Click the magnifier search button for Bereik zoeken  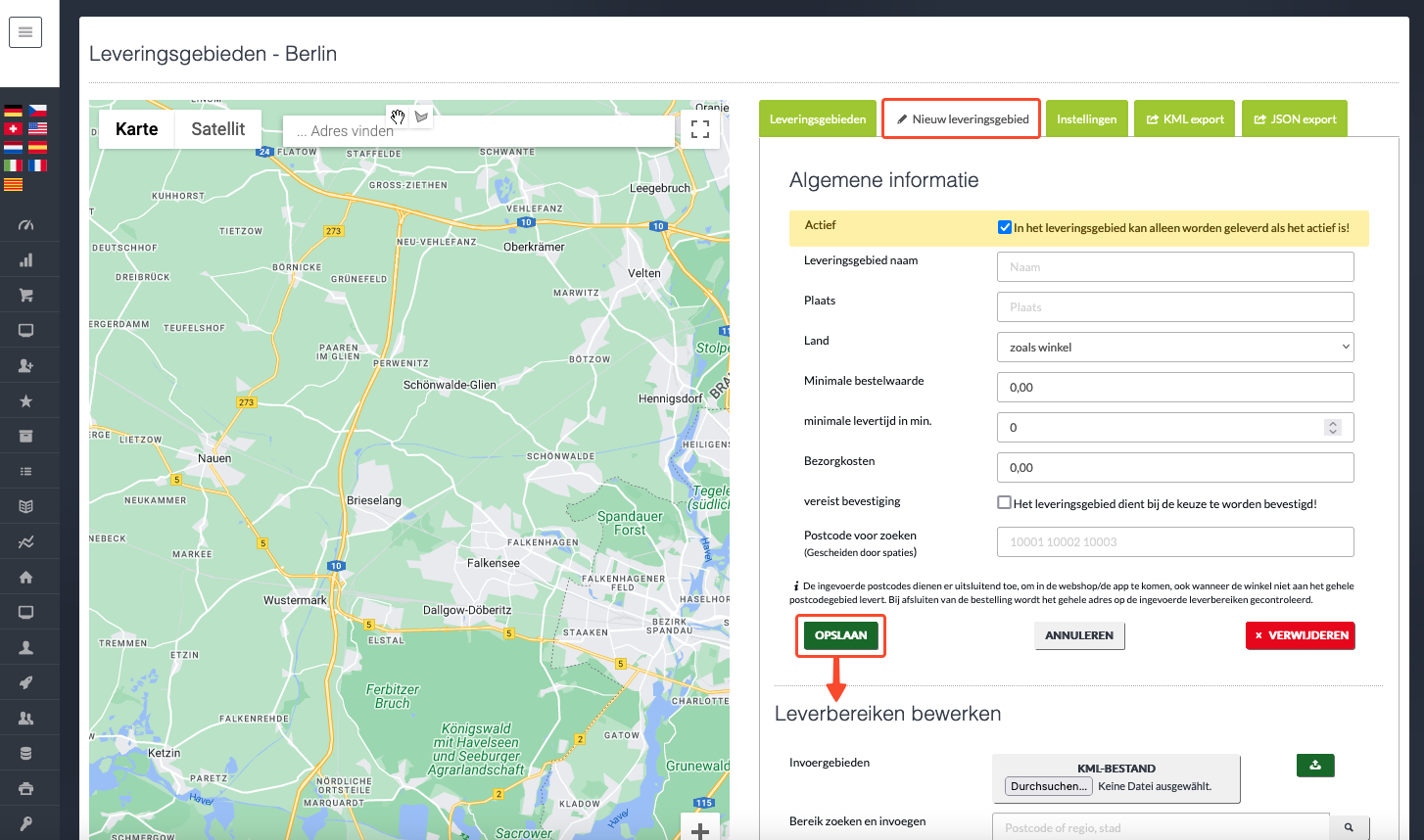(x=1350, y=828)
